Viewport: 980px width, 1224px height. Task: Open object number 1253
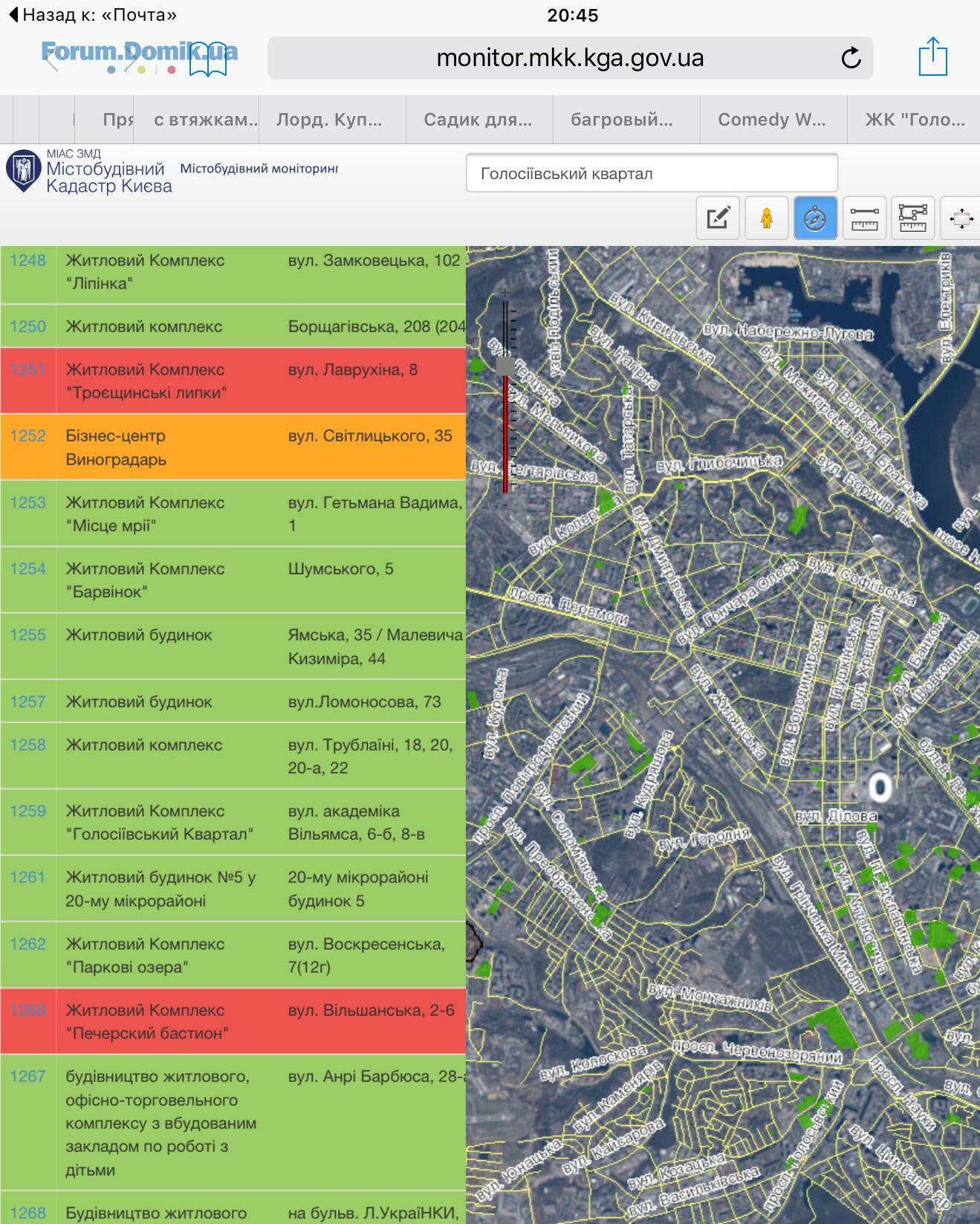click(x=27, y=502)
